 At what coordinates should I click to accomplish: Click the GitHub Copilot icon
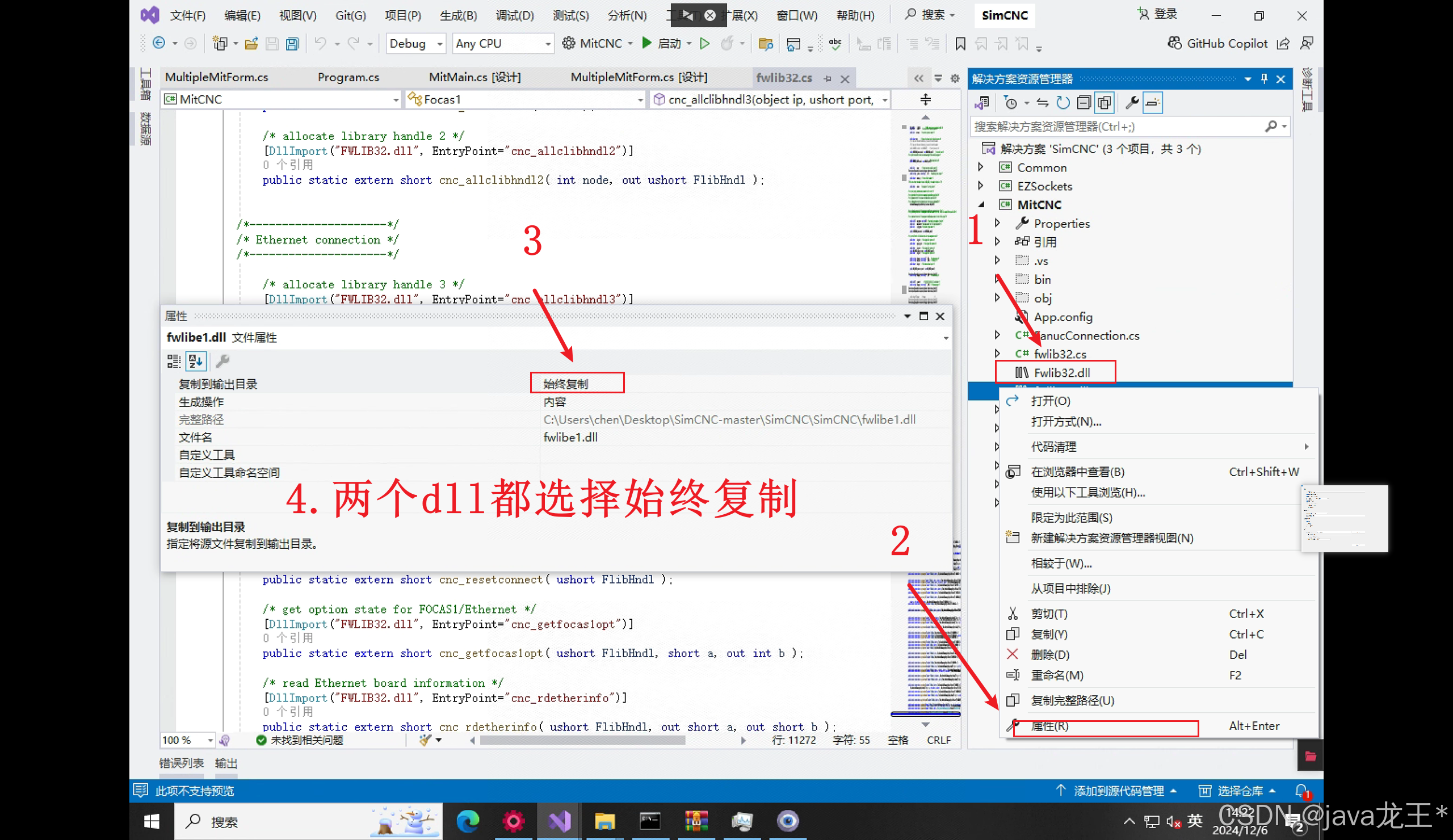1174,43
